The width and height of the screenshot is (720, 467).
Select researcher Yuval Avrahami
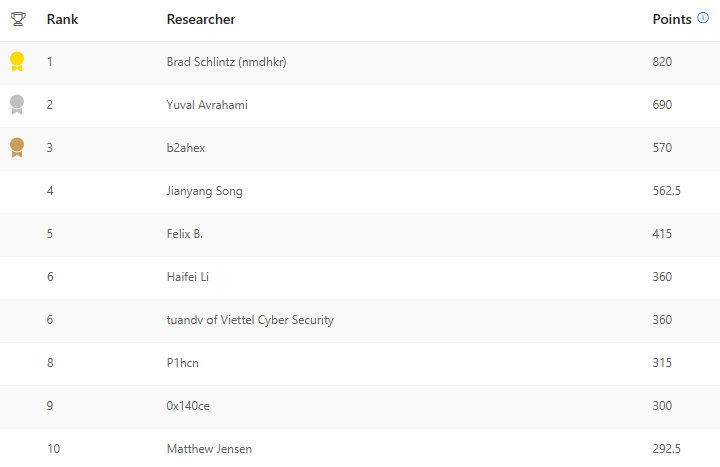point(206,105)
